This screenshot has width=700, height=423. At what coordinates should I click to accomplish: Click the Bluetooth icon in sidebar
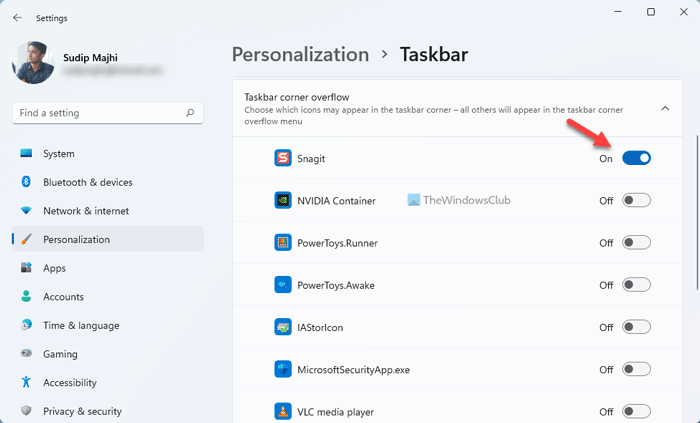tap(26, 182)
